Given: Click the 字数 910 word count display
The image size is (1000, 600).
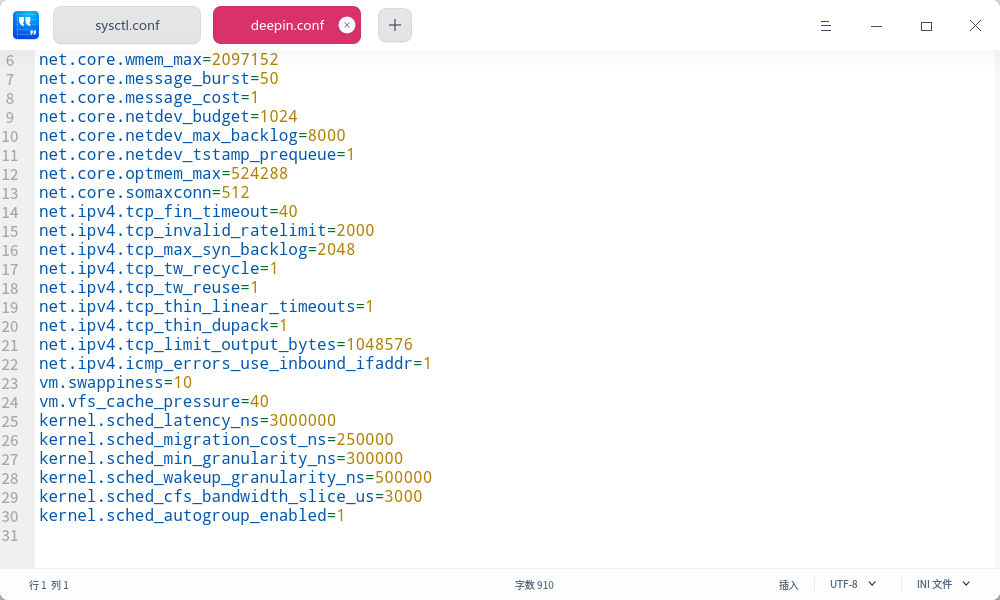Looking at the screenshot, I should (x=534, y=584).
